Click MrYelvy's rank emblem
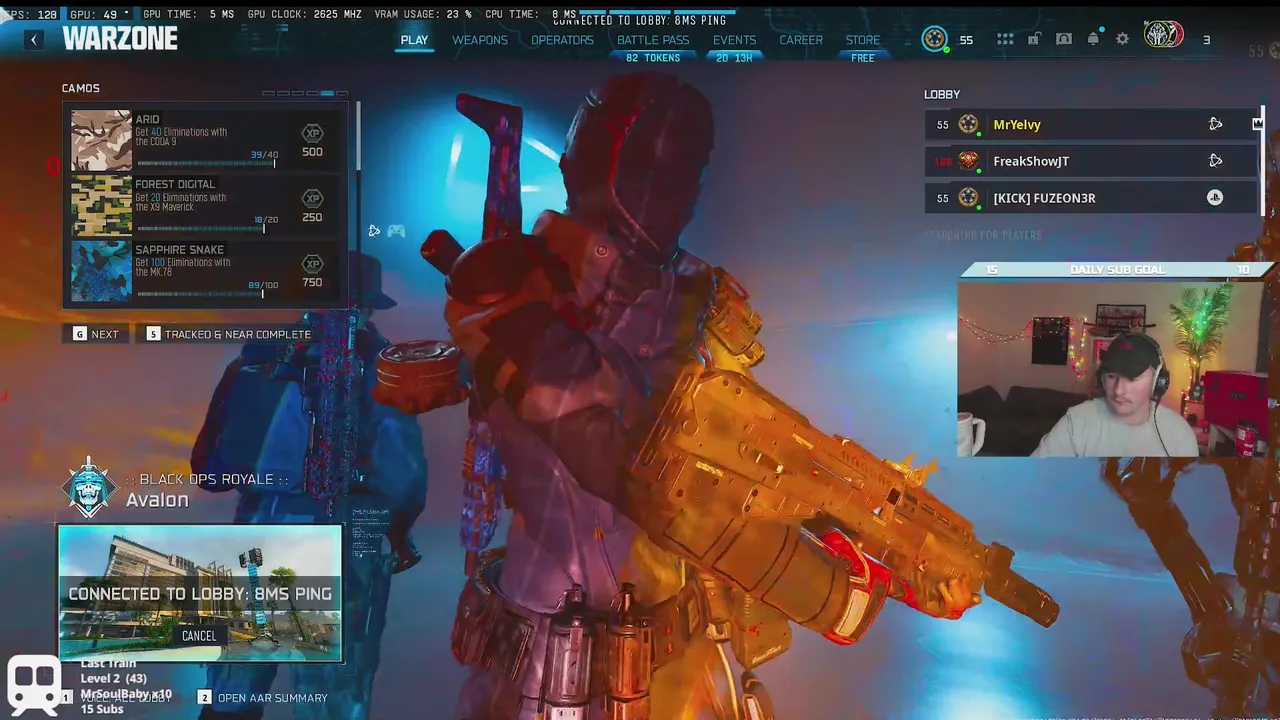The image size is (1280, 720). pos(968,125)
